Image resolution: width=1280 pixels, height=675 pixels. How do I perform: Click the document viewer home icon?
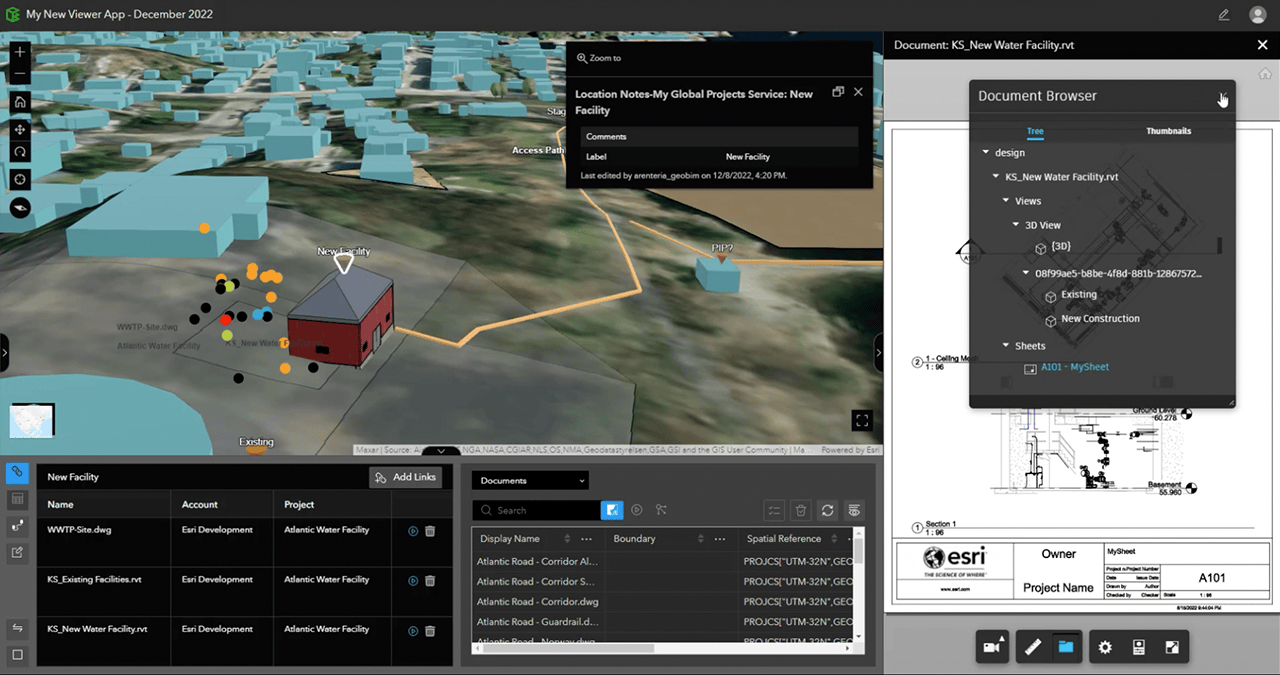tap(1265, 74)
